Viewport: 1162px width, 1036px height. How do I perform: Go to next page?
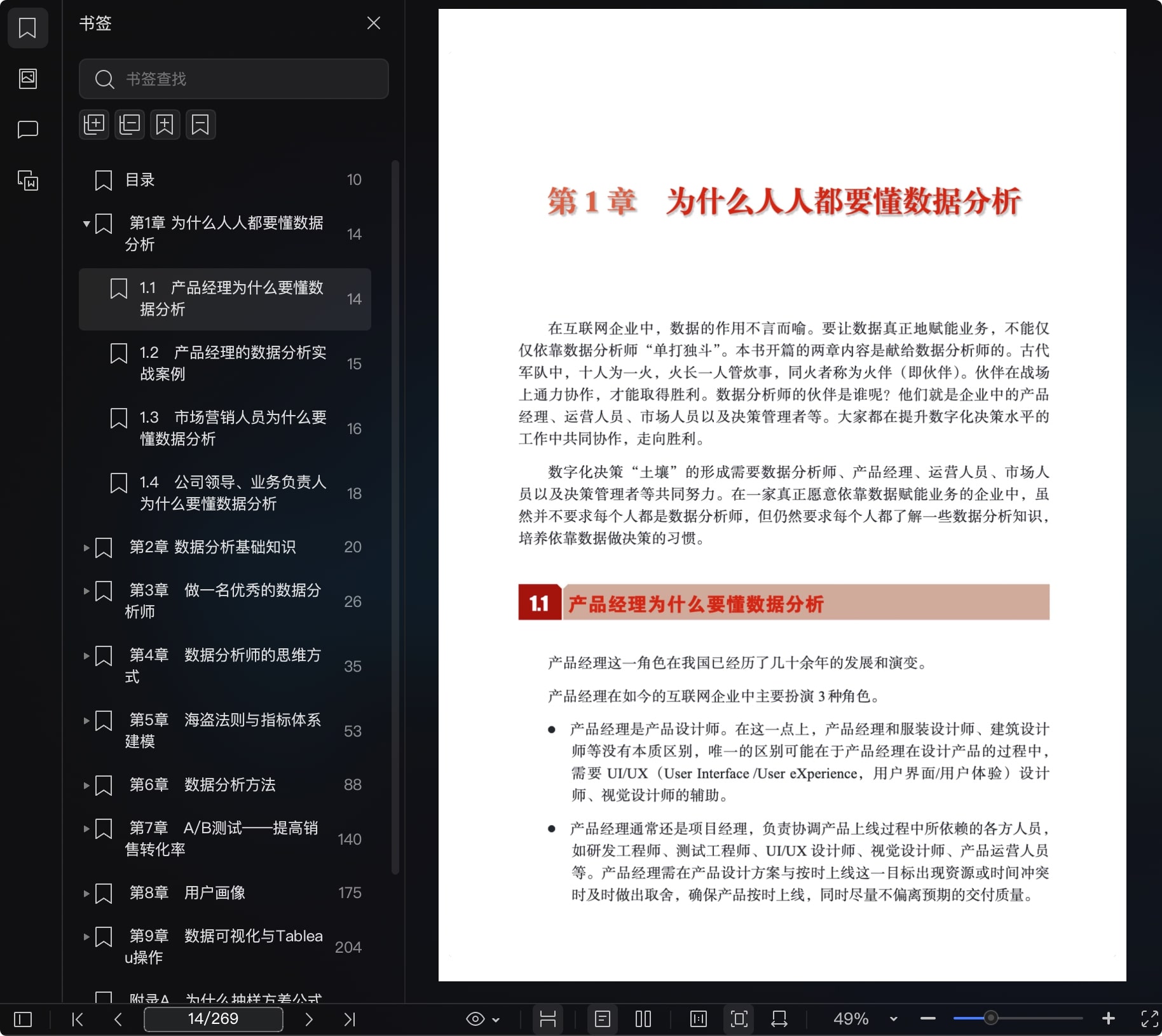(309, 1019)
